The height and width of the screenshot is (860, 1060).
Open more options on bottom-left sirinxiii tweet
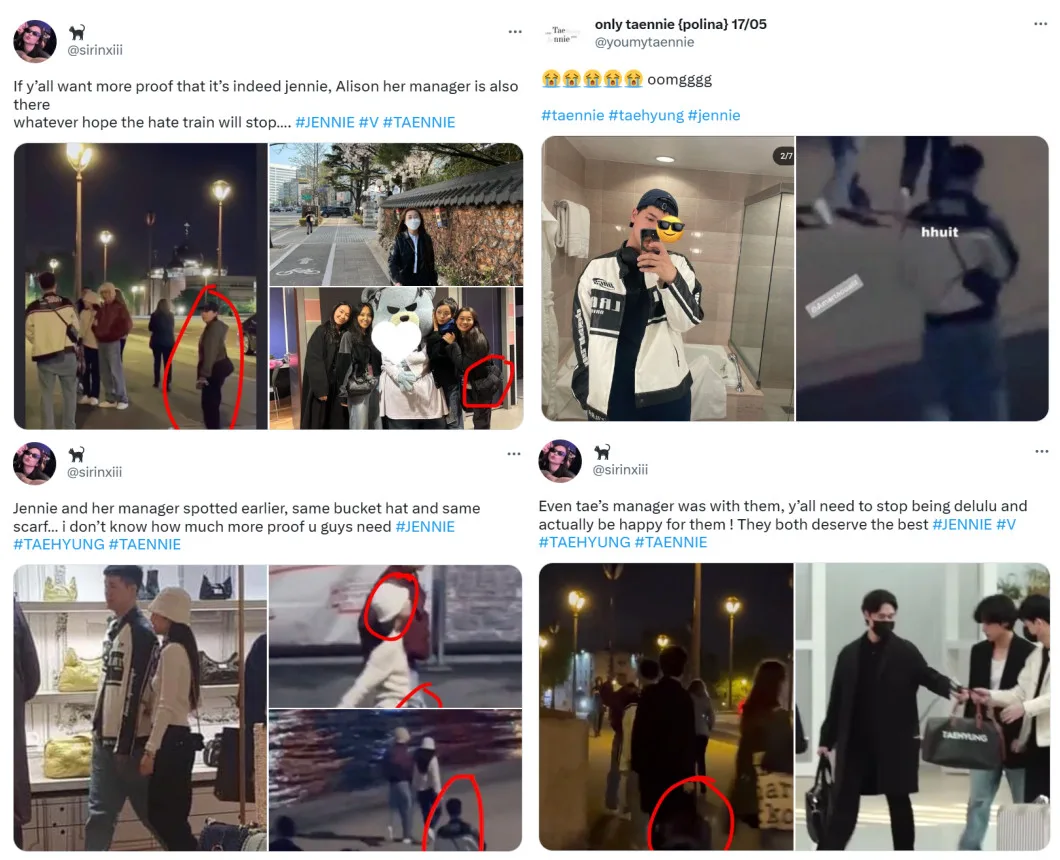pos(514,454)
